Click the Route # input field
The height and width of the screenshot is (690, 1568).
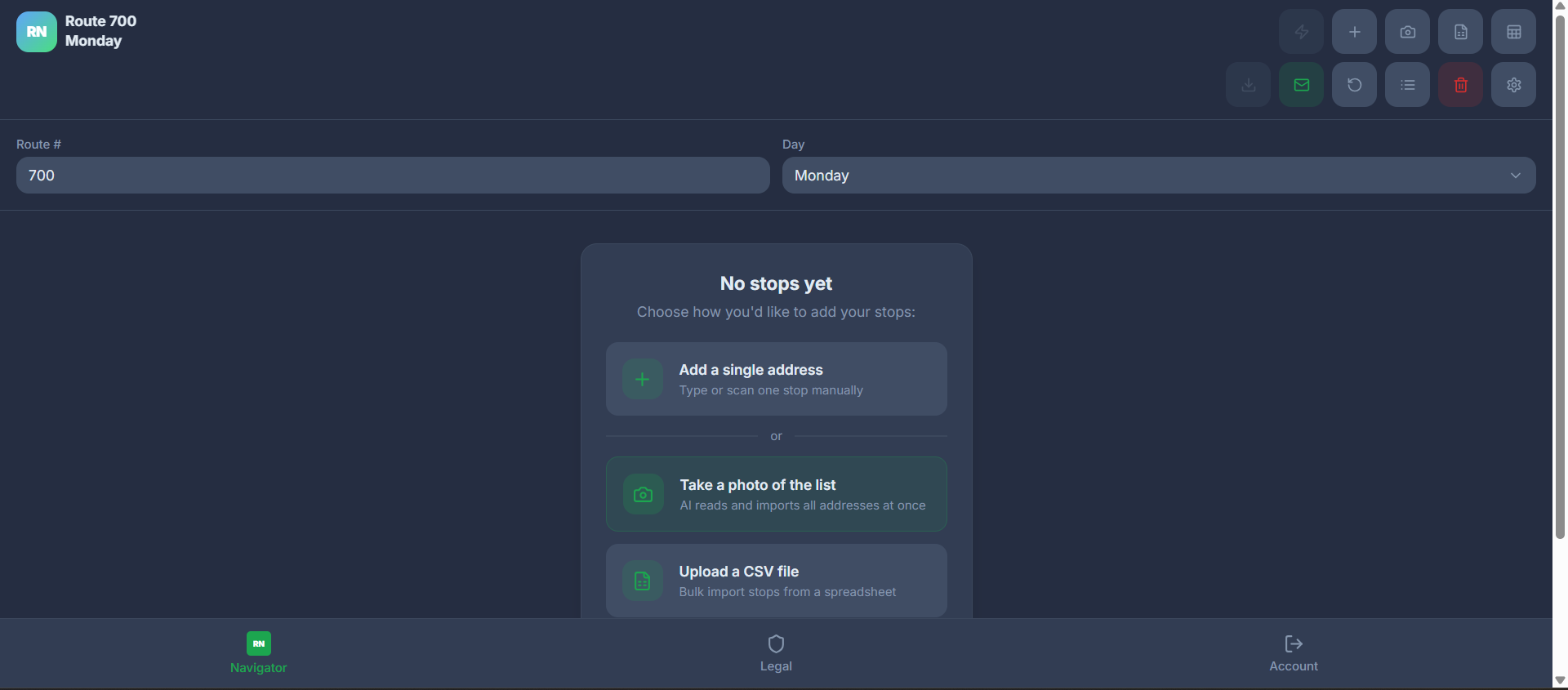tap(393, 176)
